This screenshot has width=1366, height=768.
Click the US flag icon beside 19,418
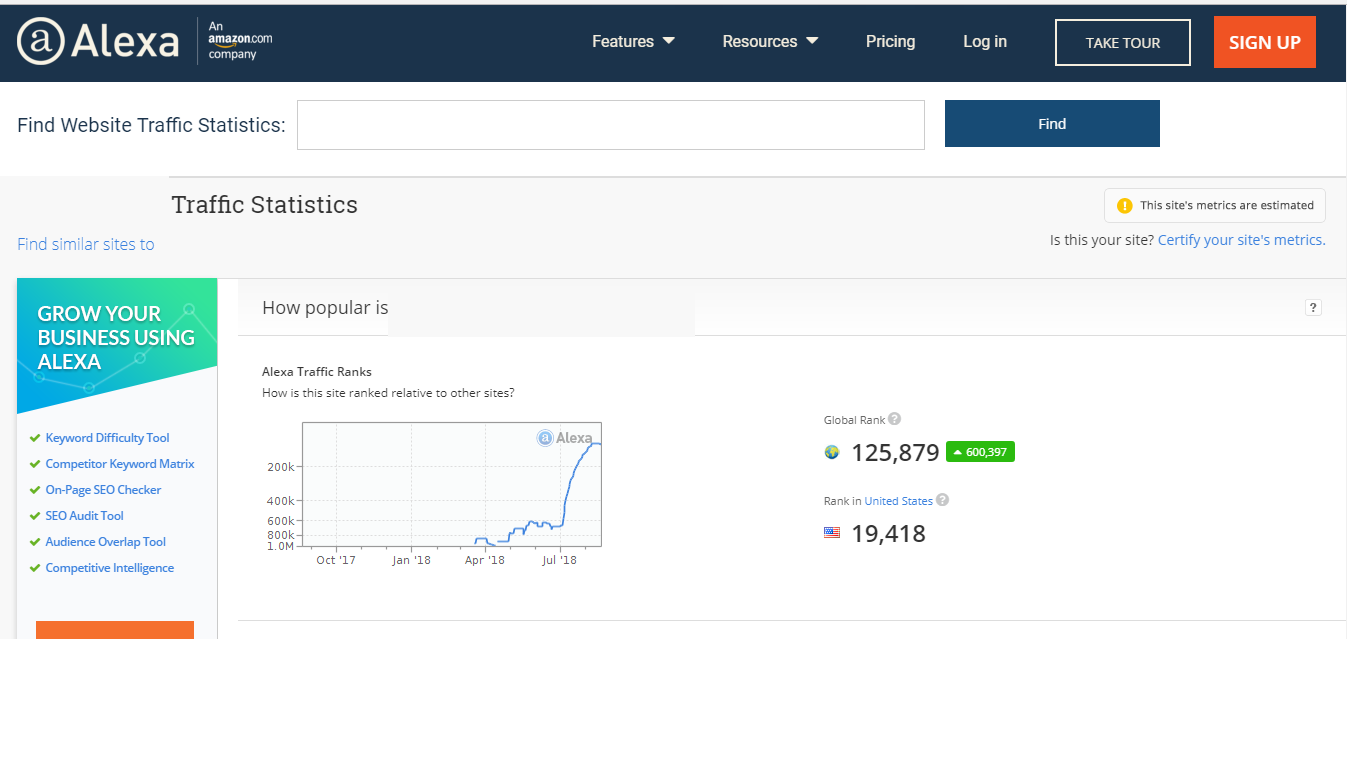tap(832, 533)
